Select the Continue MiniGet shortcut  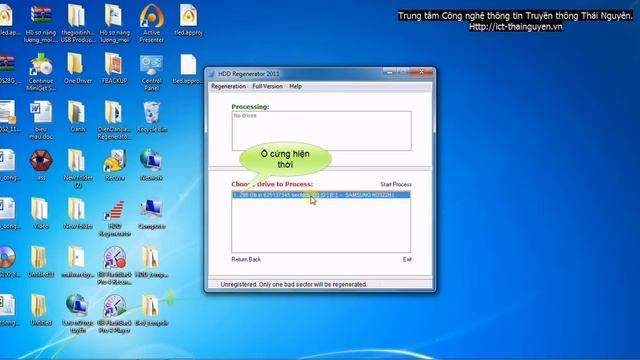click(41, 73)
